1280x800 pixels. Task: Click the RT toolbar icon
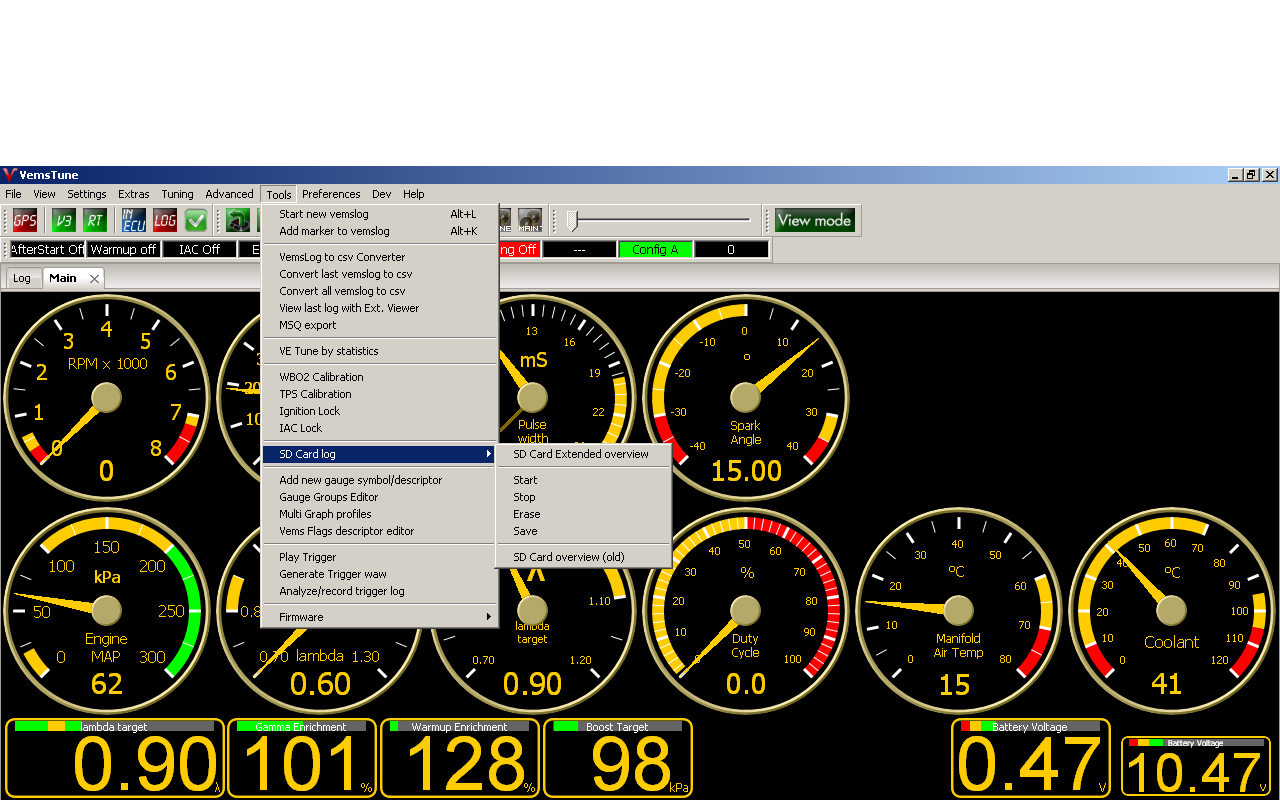tap(95, 220)
